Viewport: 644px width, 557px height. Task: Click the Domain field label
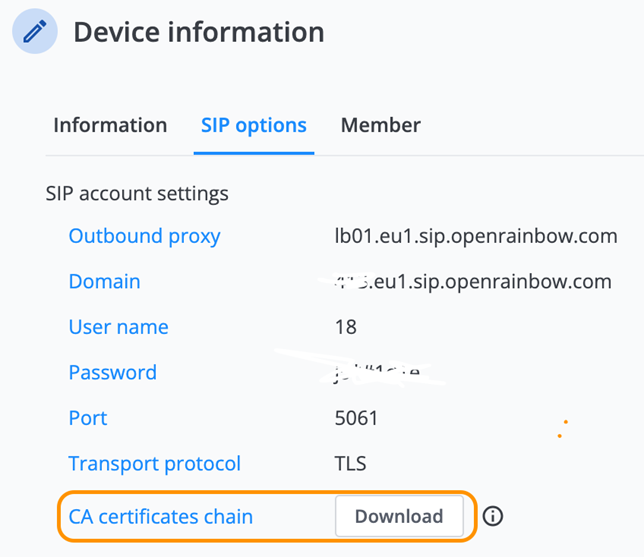point(104,282)
